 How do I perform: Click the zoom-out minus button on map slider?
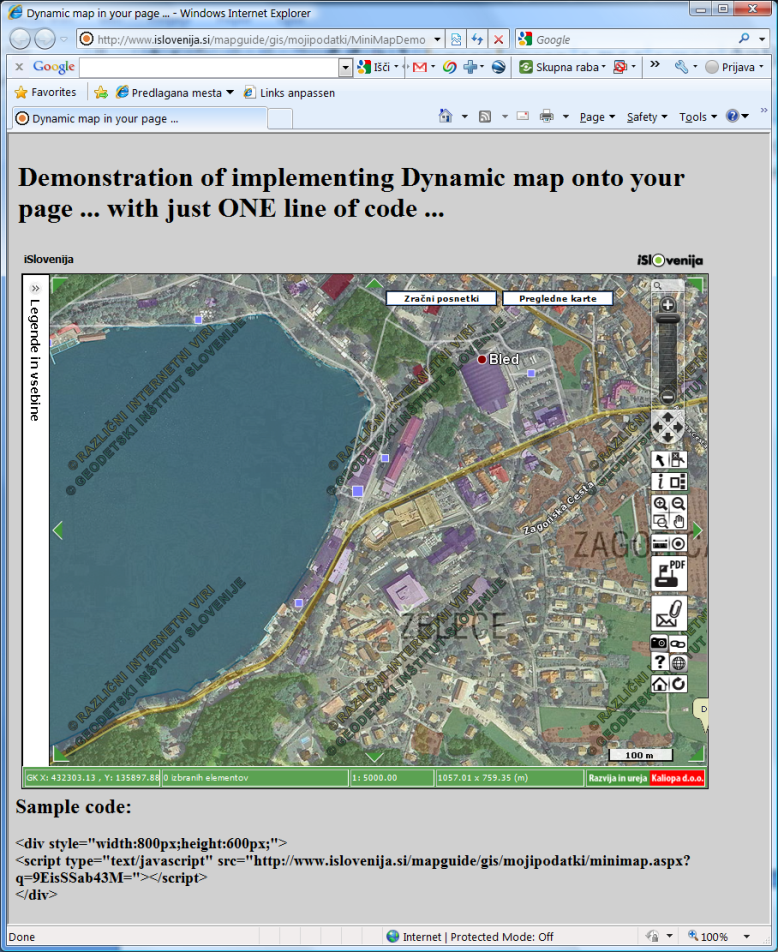[x=667, y=397]
